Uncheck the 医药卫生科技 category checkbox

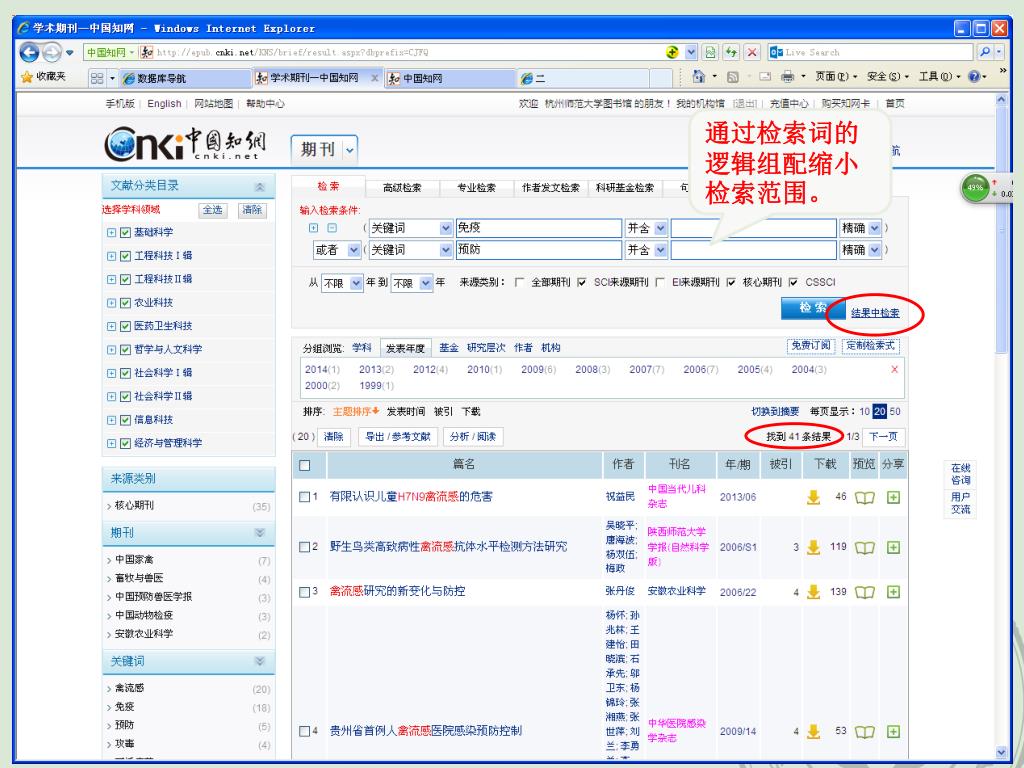pos(126,327)
